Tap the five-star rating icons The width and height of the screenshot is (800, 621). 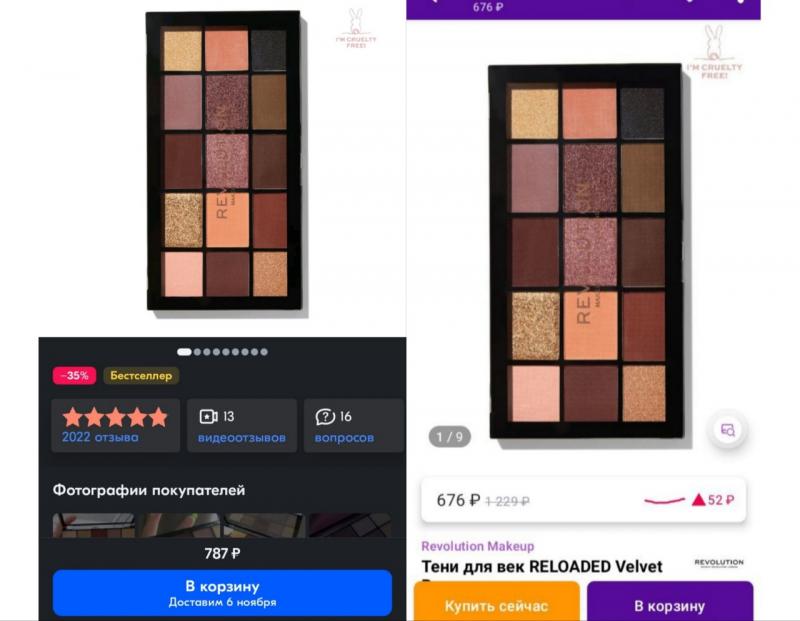pos(115,417)
